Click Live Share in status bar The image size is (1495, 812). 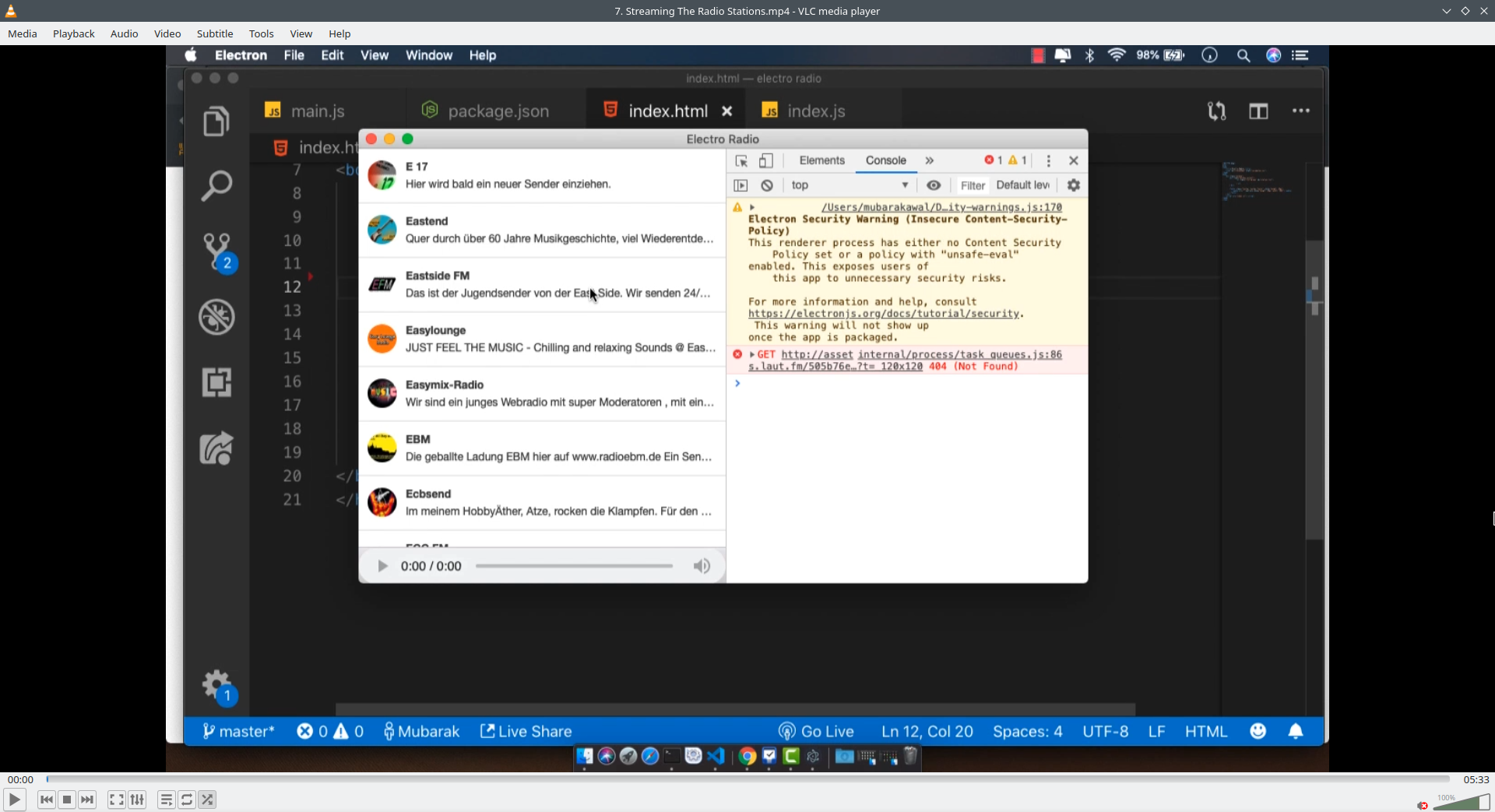point(526,731)
